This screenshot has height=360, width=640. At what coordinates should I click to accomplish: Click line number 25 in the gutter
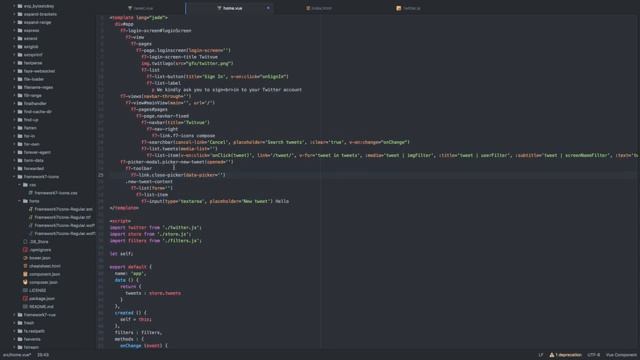coord(101,175)
